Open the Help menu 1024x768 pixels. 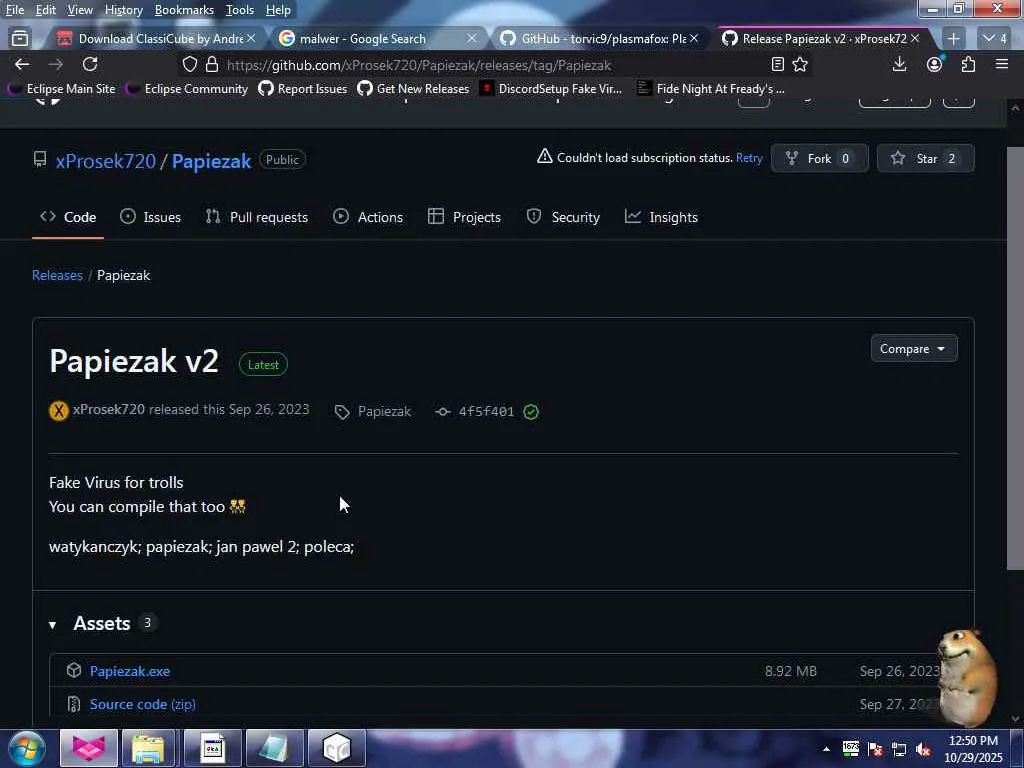coord(278,10)
